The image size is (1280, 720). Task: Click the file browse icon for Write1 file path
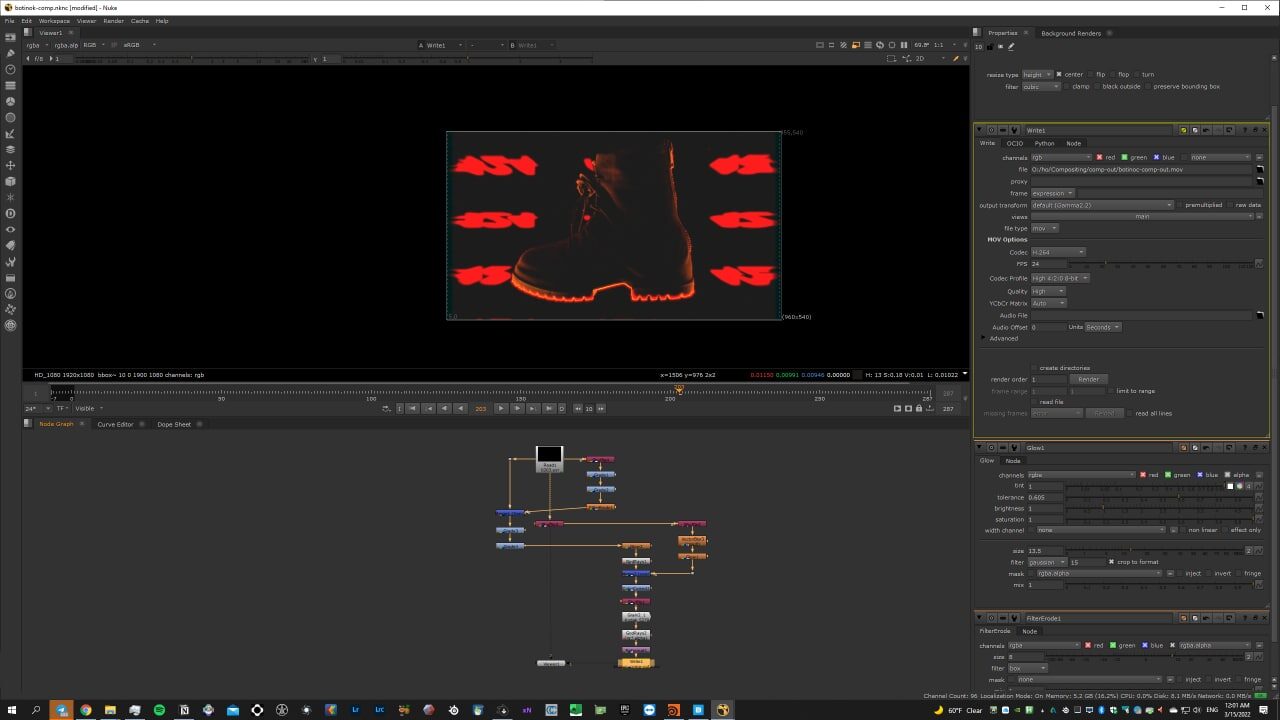coord(1260,169)
